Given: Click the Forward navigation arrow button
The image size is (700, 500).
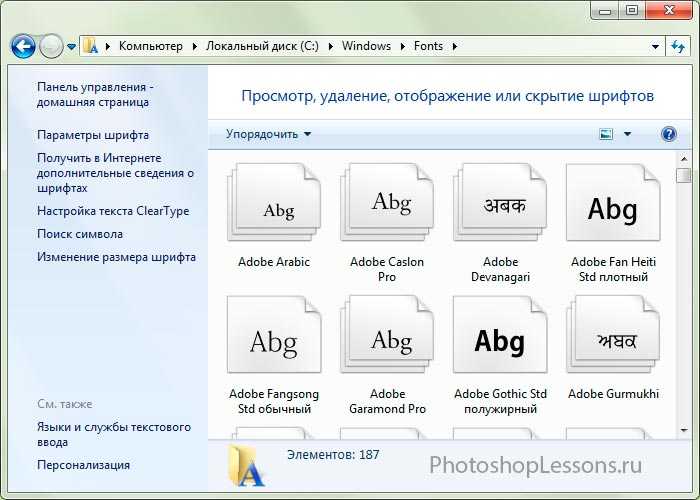Looking at the screenshot, I should coord(51,46).
